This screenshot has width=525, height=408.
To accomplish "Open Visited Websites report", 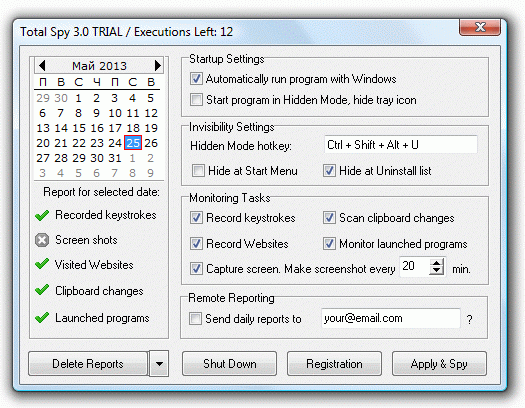I will click(94, 265).
